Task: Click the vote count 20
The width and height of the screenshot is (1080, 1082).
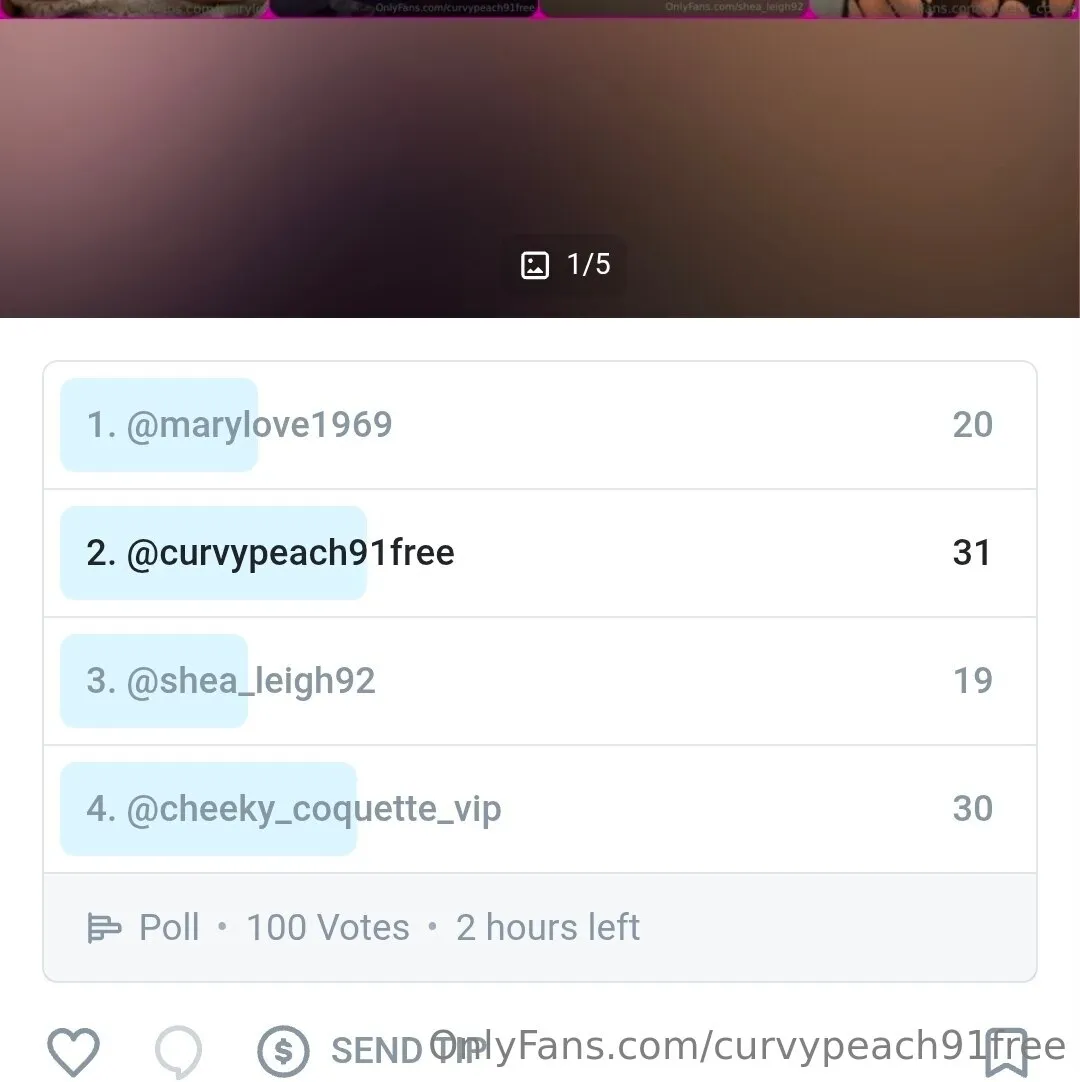Action: tap(972, 424)
